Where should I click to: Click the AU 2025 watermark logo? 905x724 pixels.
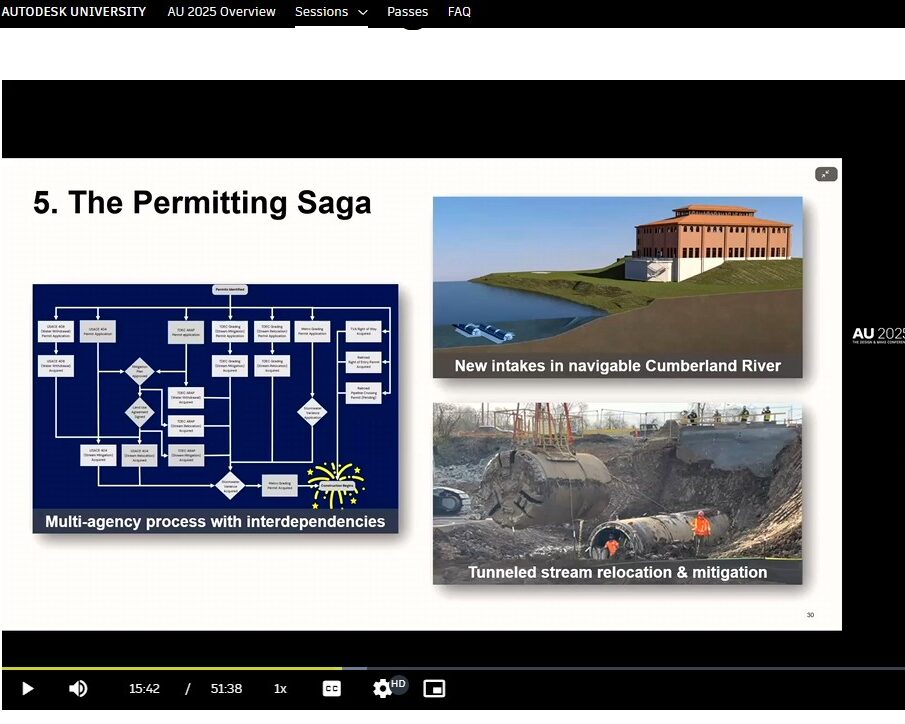click(x=878, y=335)
